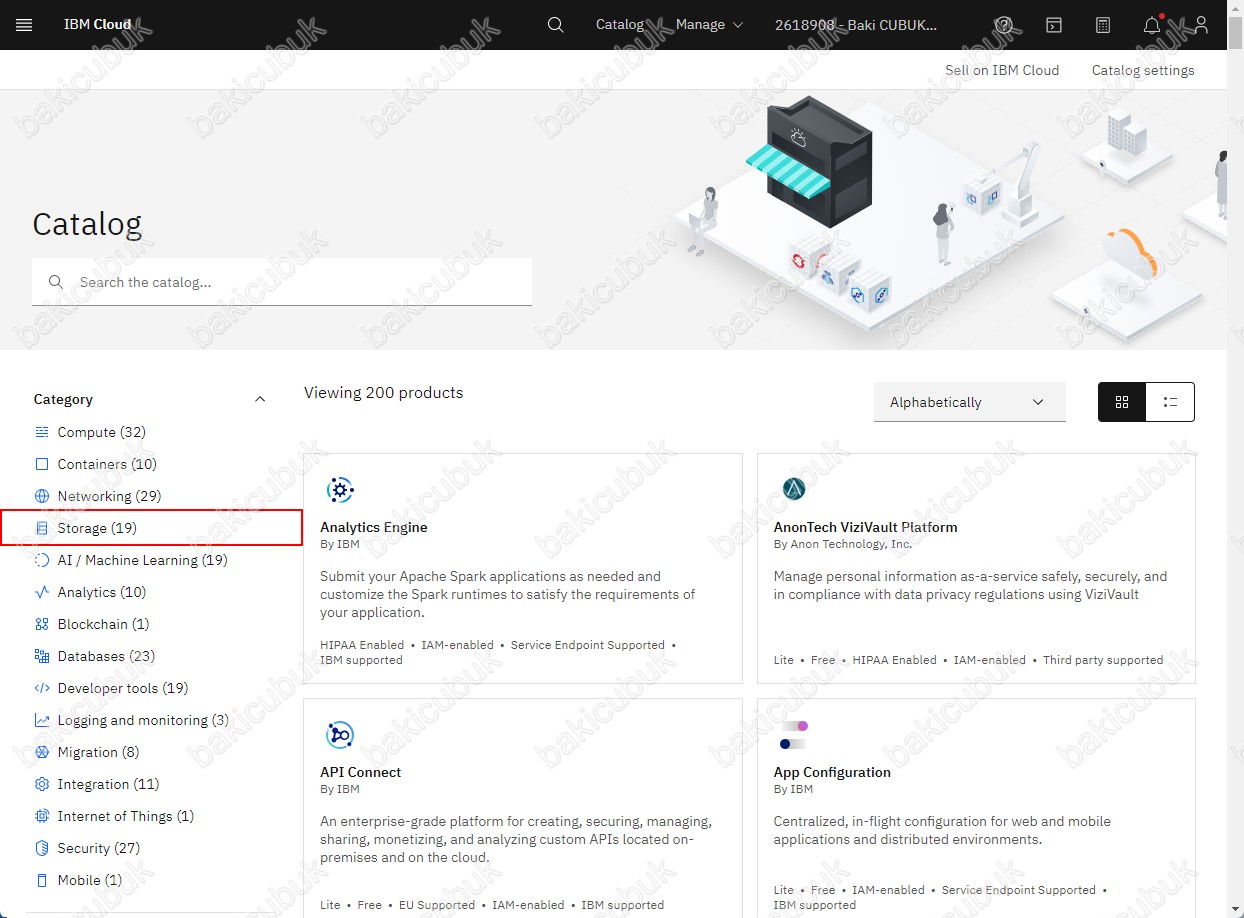This screenshot has width=1244, height=918.
Task: Click the Analytics Engine product icon
Action: pyautogui.click(x=340, y=490)
